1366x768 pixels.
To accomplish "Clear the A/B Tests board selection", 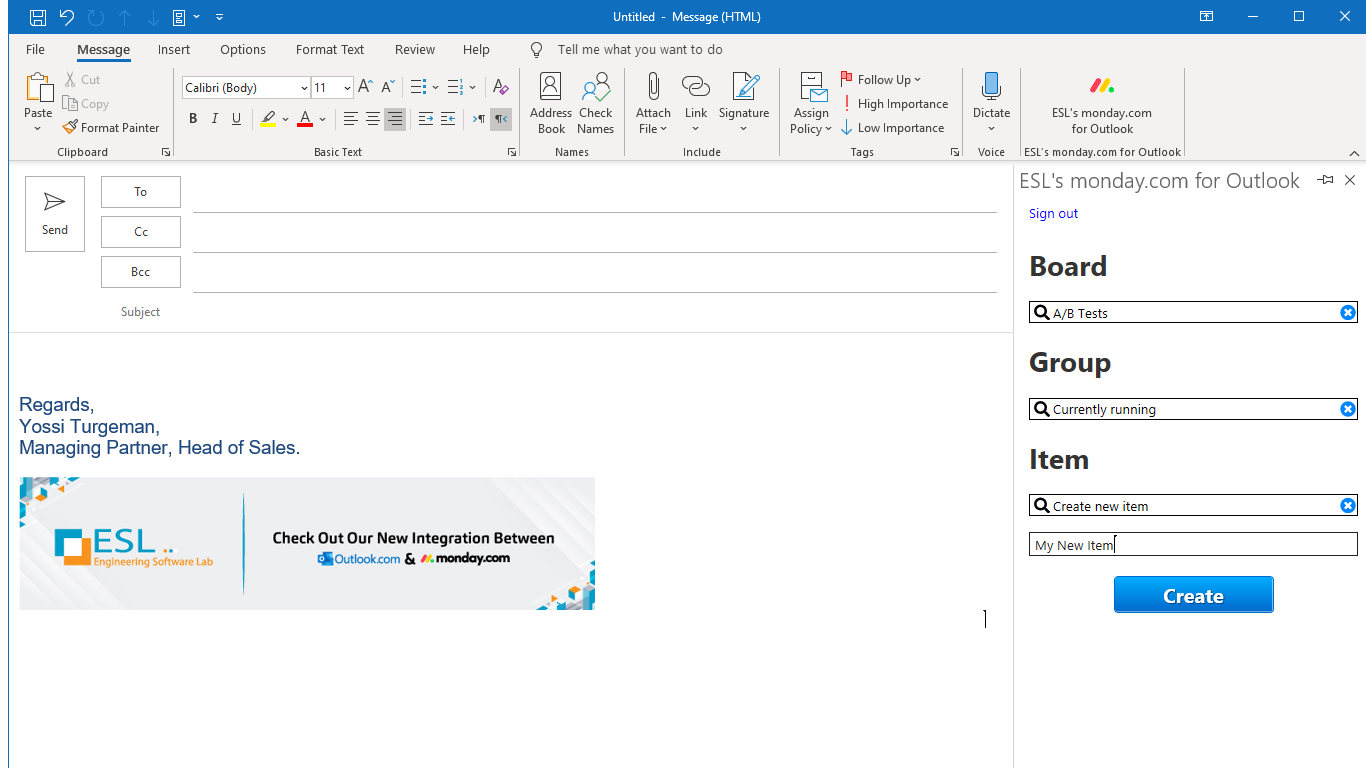I will pos(1348,313).
